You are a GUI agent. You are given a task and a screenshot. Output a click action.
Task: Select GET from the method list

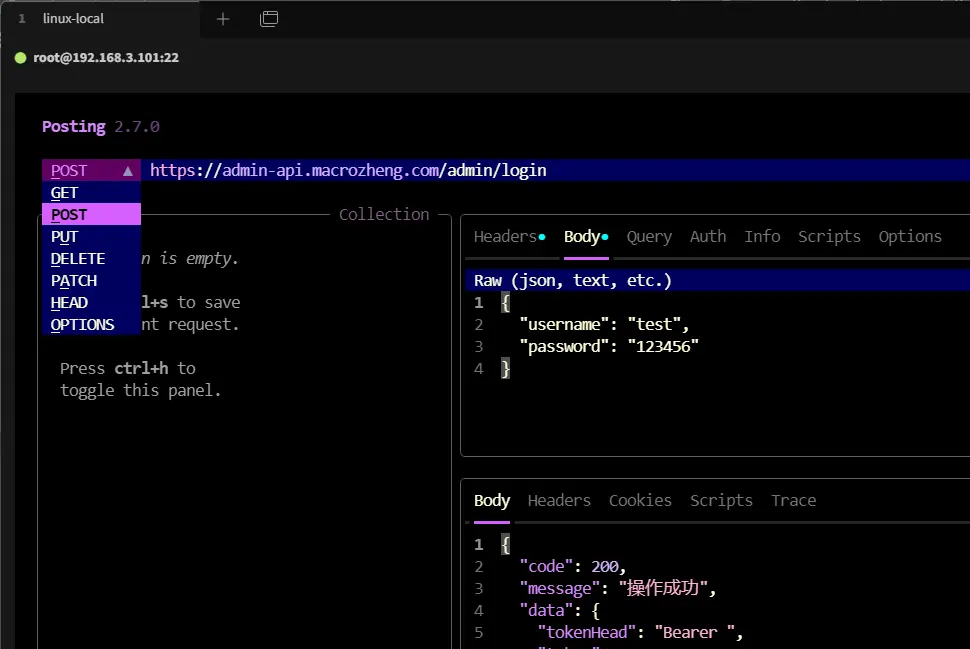(x=65, y=193)
